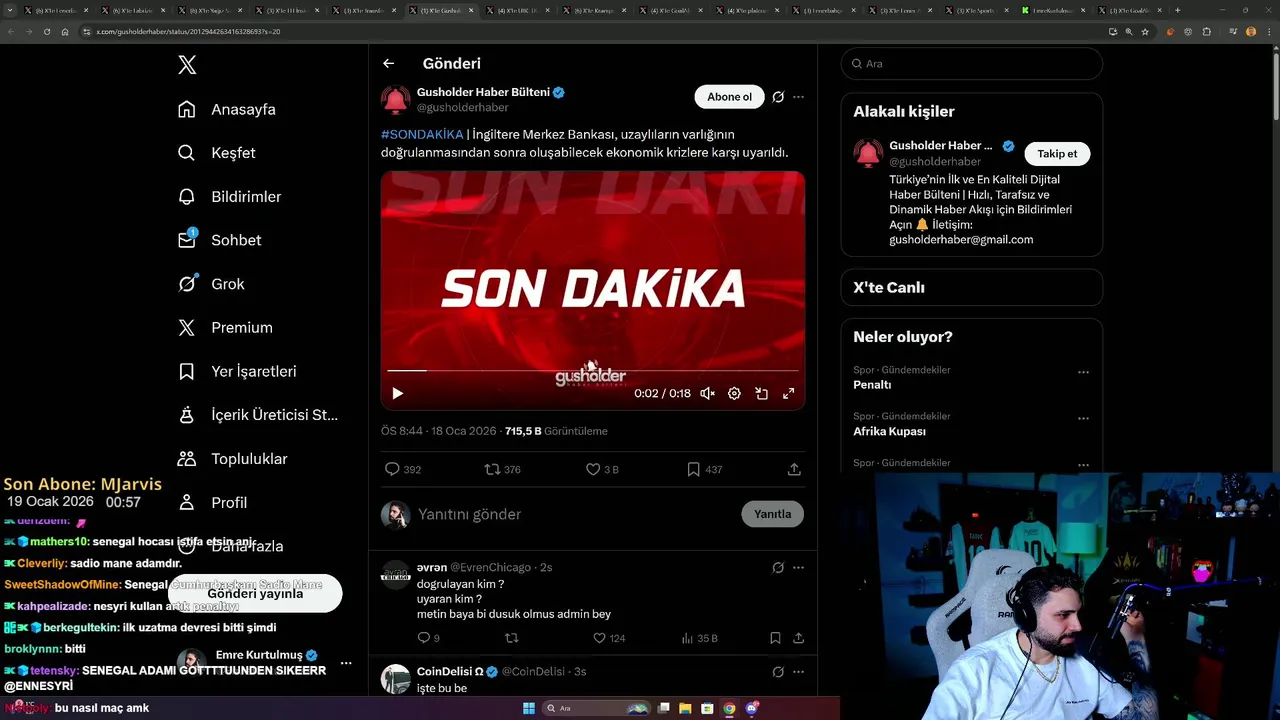Open more menu on CoinDelisi reply
Screen dimensions: 1280x720
pyautogui.click(x=798, y=672)
